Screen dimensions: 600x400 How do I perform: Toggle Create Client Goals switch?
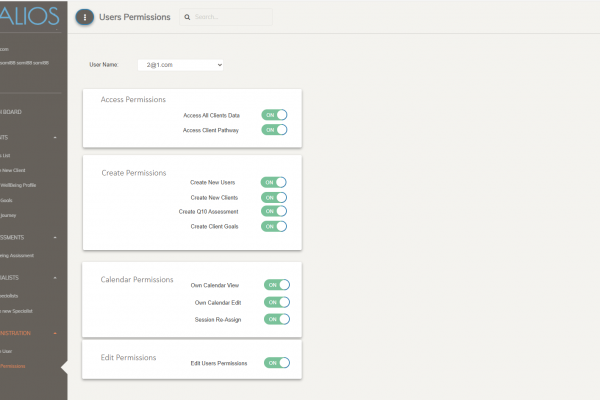tap(274, 226)
